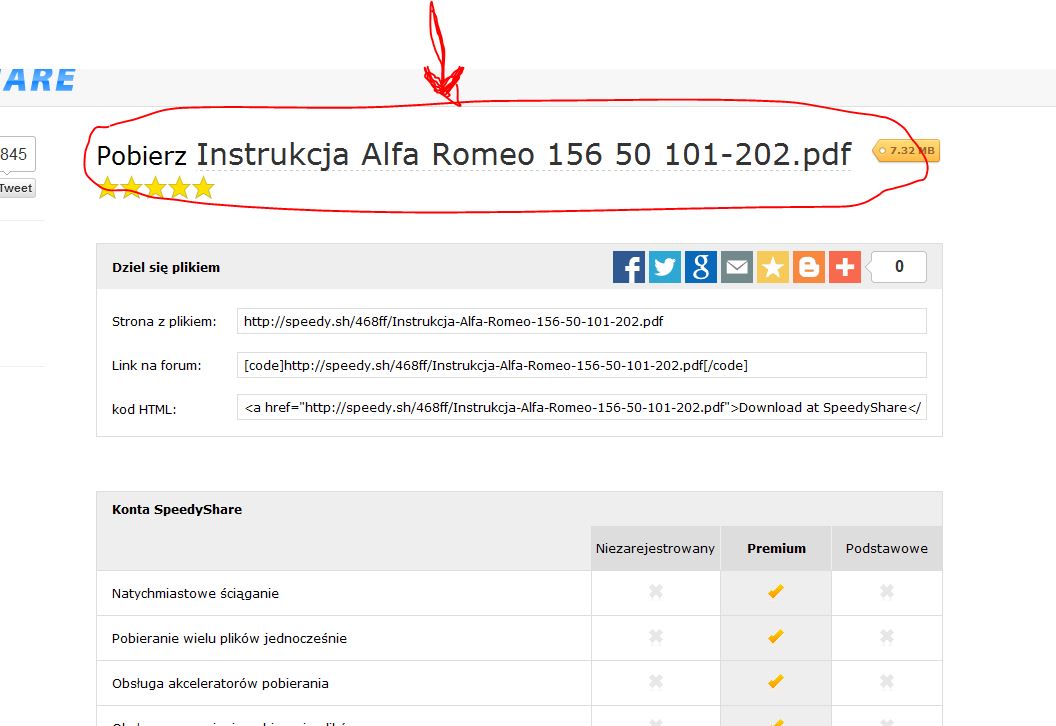Click Premium checkmark for Pobieranie wielu plików

pos(776,636)
